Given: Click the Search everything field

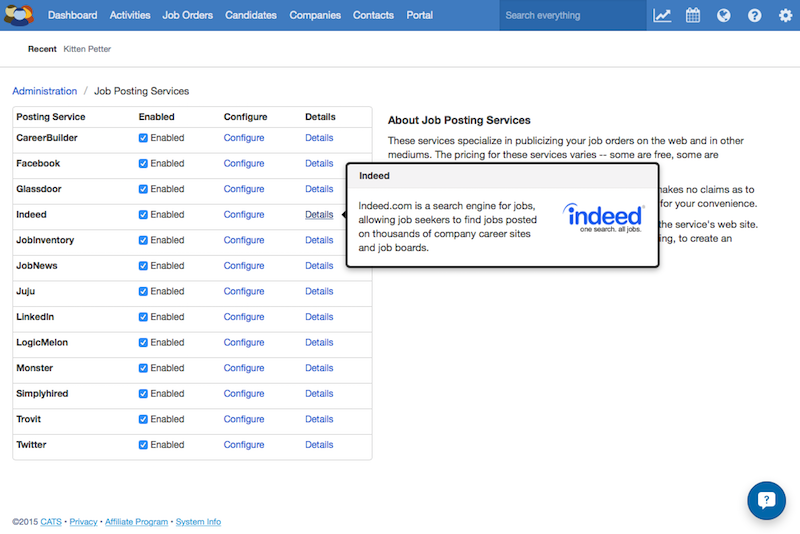Looking at the screenshot, I should click(x=570, y=16).
